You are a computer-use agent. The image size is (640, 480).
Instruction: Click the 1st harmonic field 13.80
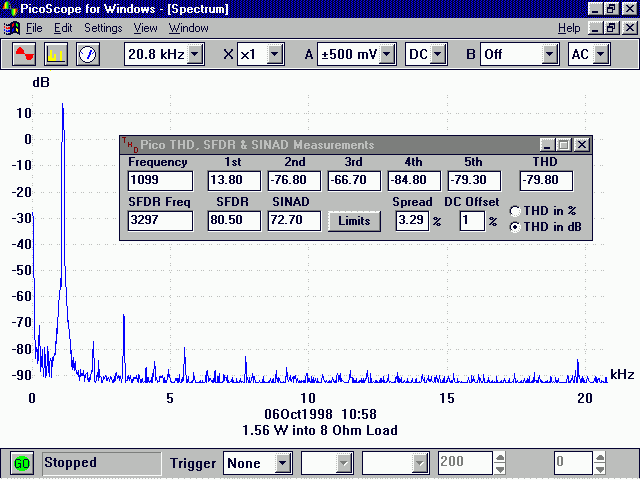(234, 181)
